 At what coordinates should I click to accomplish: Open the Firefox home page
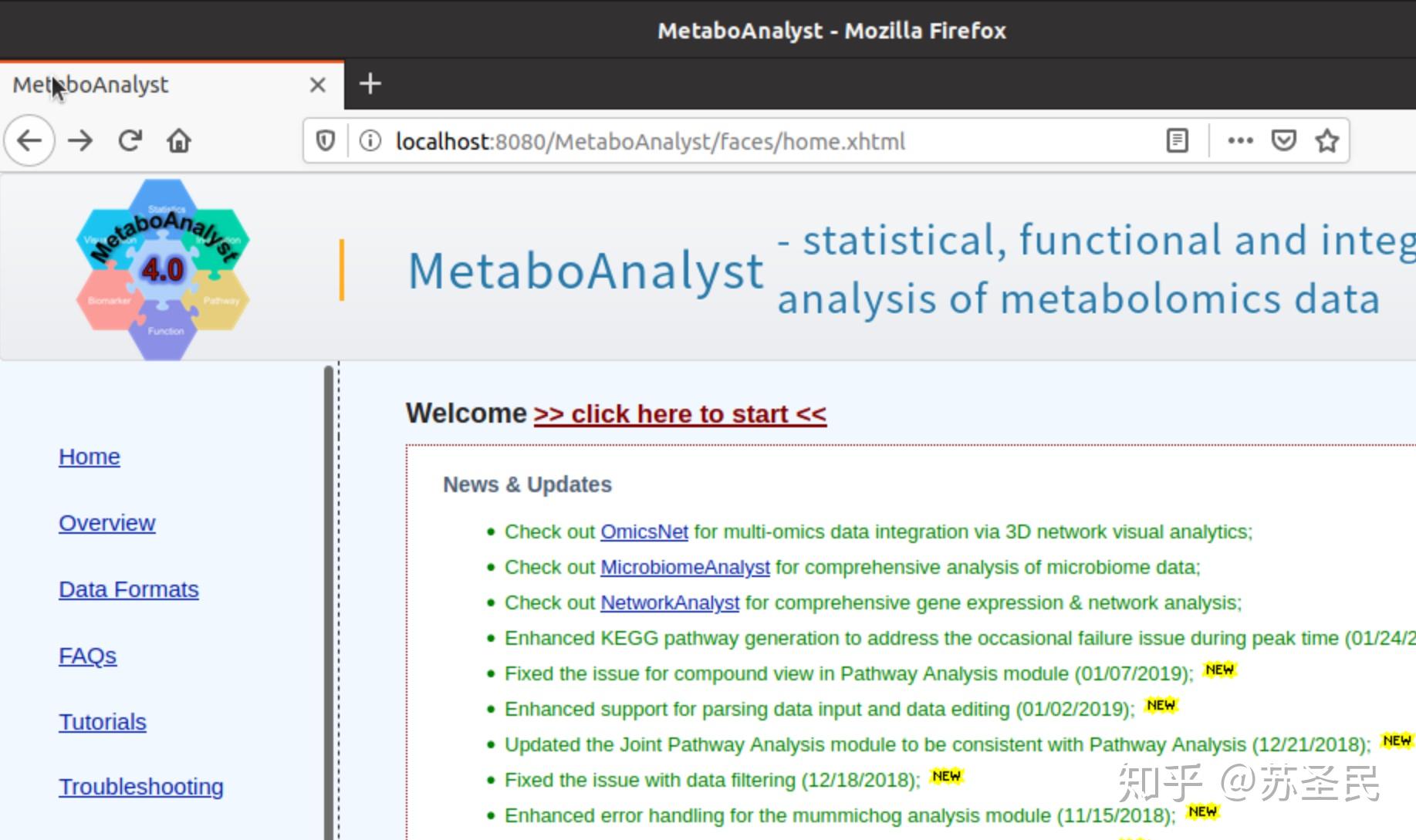point(178,140)
